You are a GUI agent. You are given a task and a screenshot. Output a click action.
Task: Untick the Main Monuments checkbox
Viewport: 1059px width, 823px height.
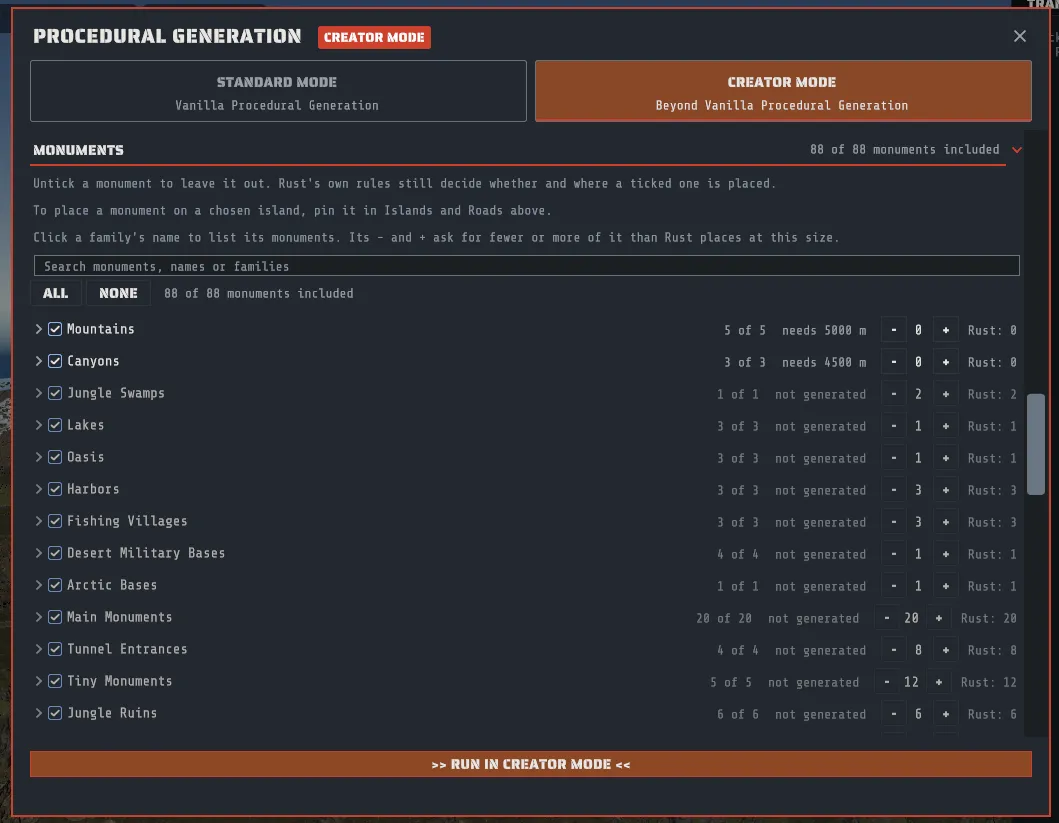[x=55, y=617]
